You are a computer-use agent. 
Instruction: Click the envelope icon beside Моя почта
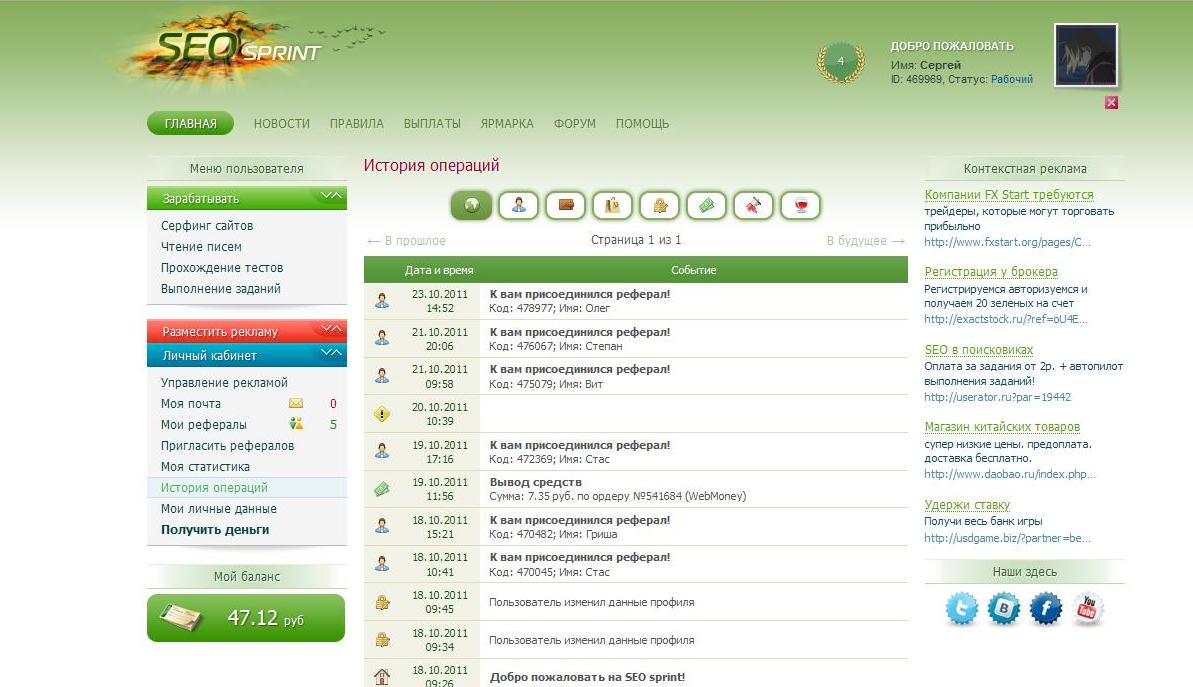pos(296,403)
